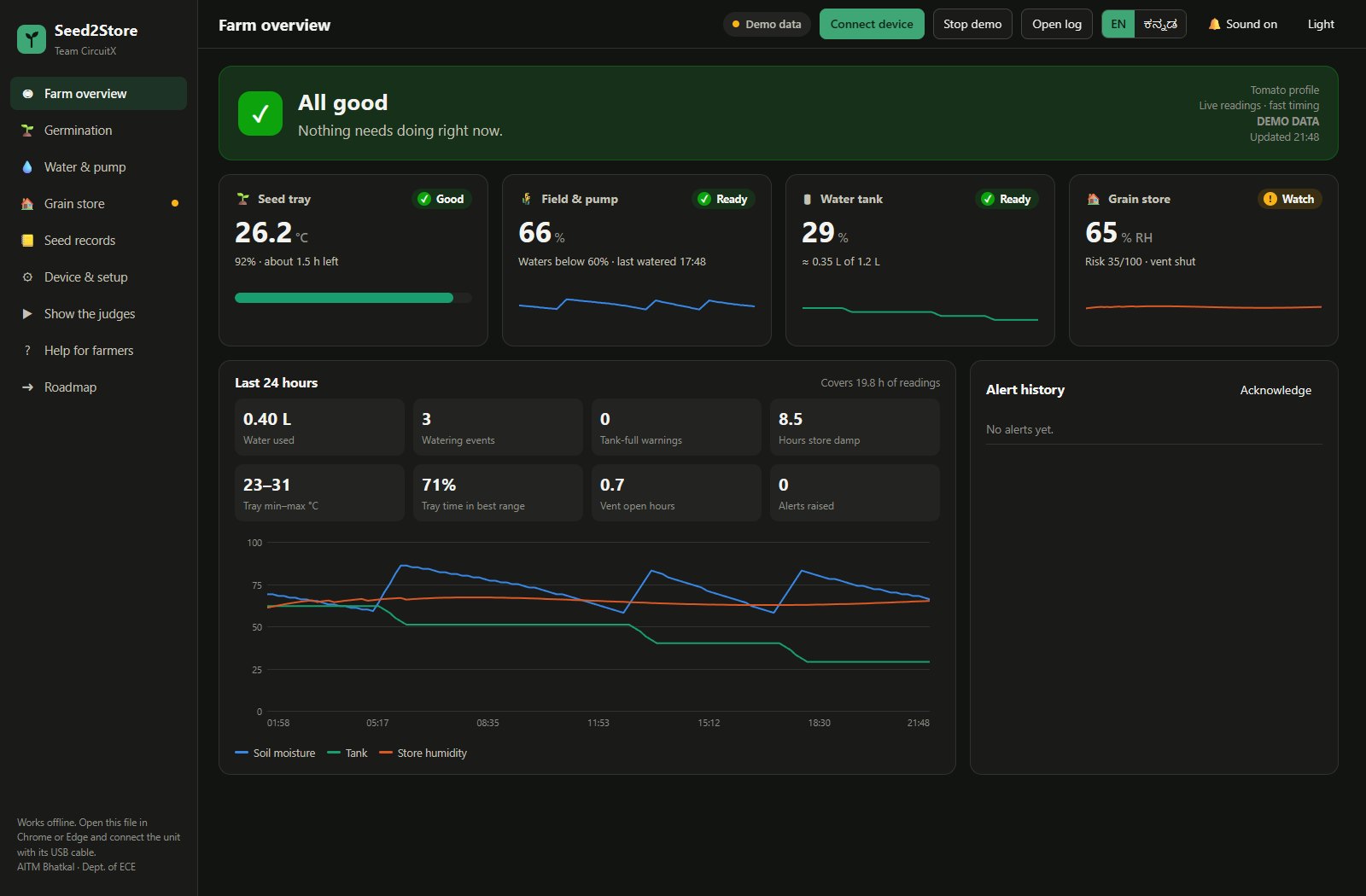
Task: Click the bell icon beside Sound on
Action: [1214, 24]
